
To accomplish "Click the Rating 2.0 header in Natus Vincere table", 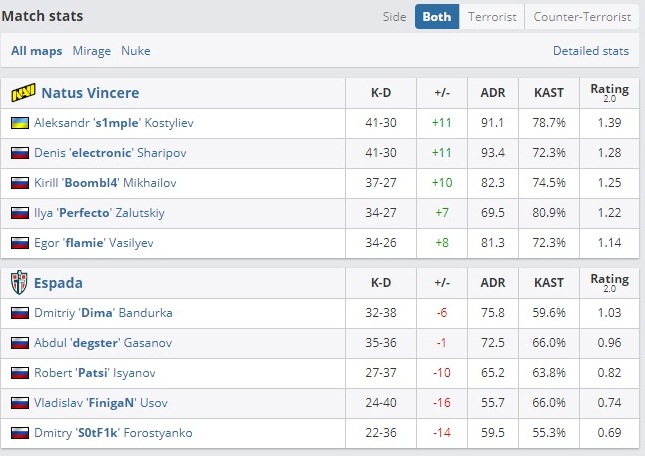I will [x=609, y=93].
